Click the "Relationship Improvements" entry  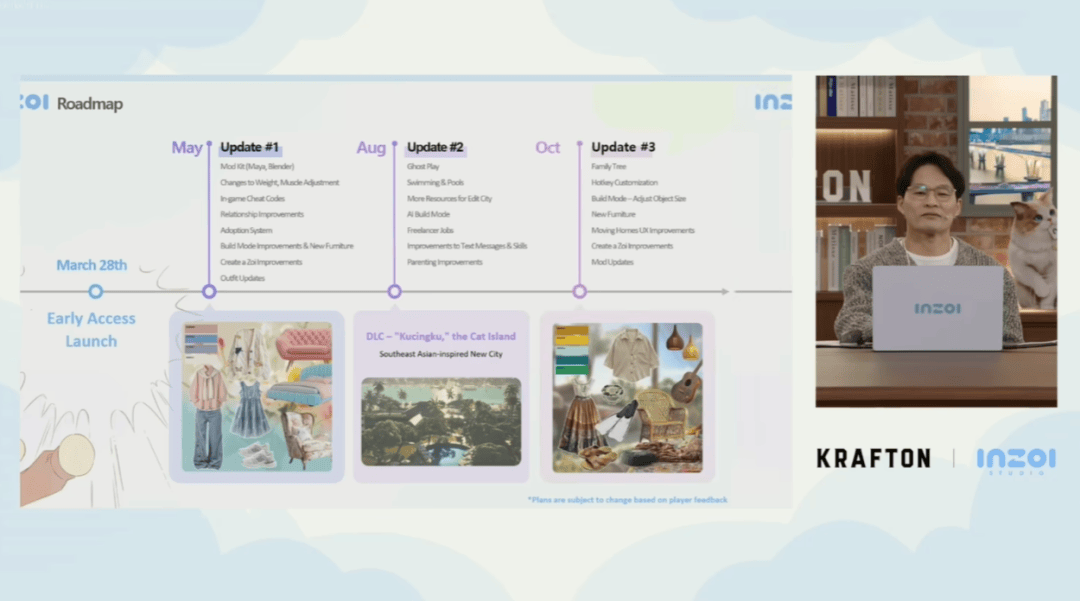pos(262,214)
